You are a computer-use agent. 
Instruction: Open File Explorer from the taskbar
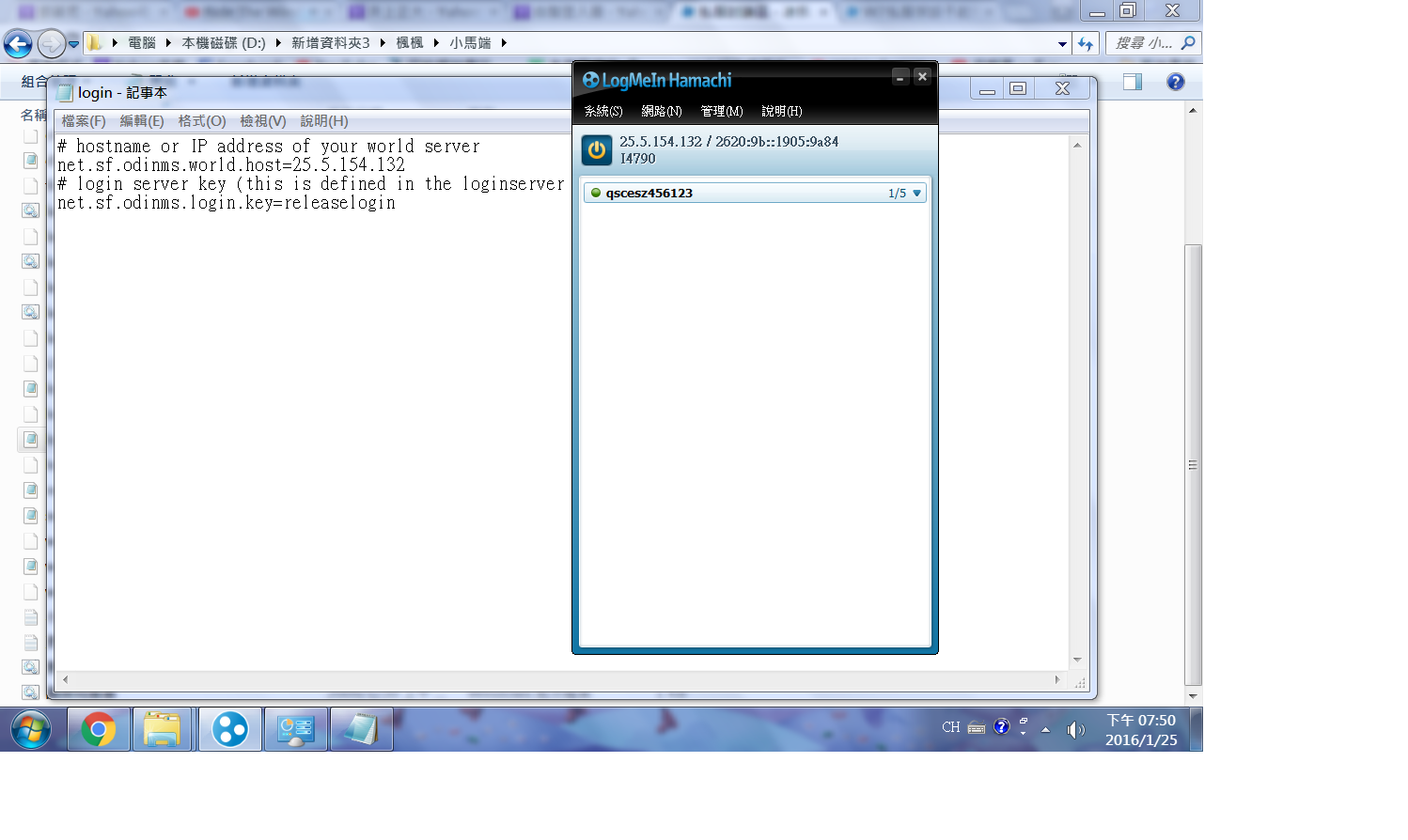[x=162, y=729]
